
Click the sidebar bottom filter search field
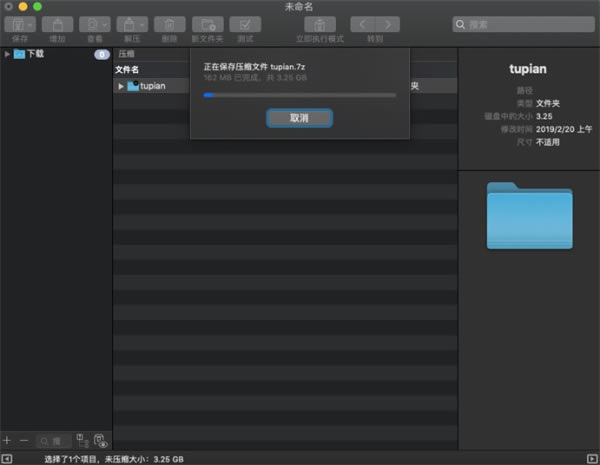point(54,441)
